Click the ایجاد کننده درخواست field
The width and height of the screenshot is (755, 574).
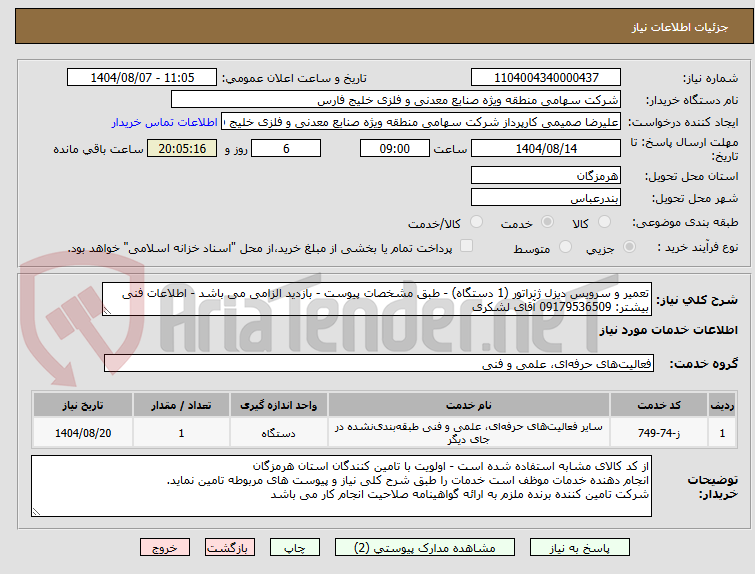coord(421,122)
